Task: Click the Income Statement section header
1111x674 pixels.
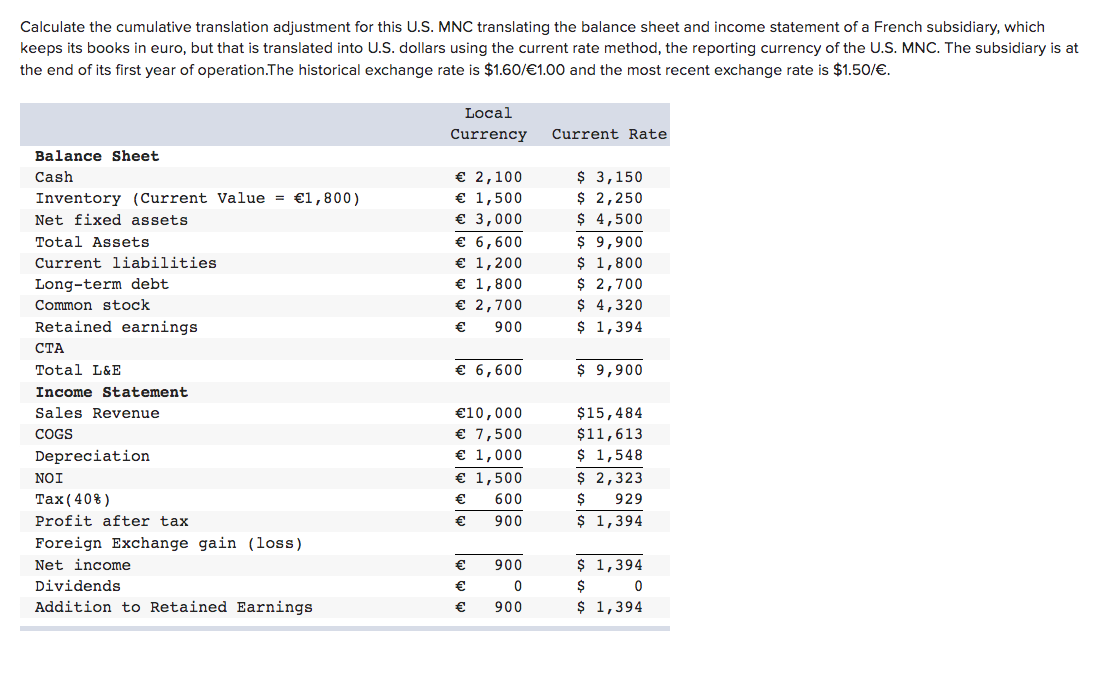Action: tap(111, 391)
